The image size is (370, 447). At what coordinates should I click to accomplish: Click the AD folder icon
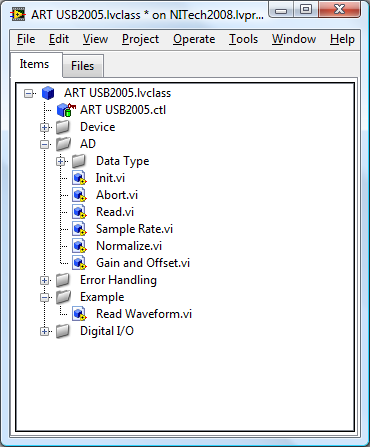pos(63,144)
